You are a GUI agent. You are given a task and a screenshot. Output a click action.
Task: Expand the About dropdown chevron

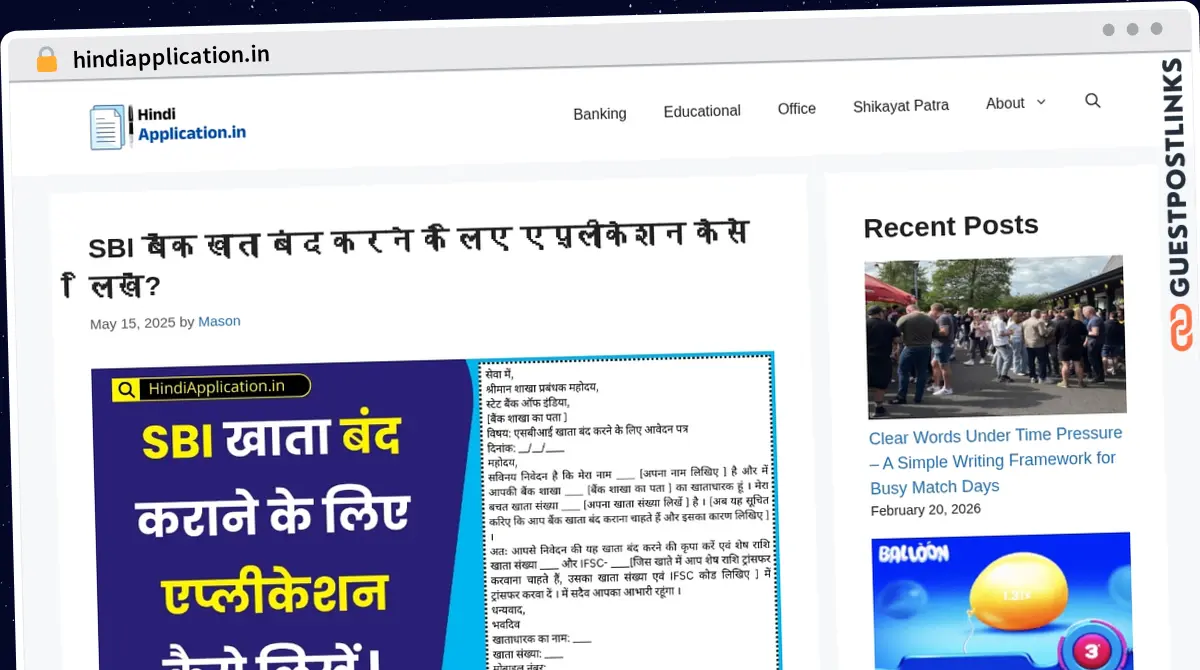pos(1040,102)
